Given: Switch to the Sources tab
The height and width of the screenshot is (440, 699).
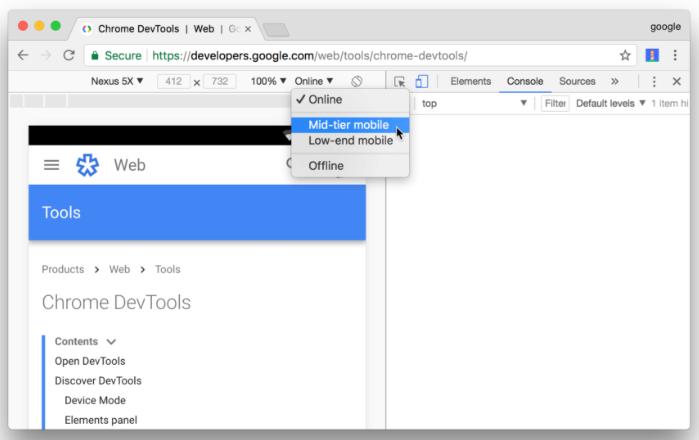Looking at the screenshot, I should [577, 81].
